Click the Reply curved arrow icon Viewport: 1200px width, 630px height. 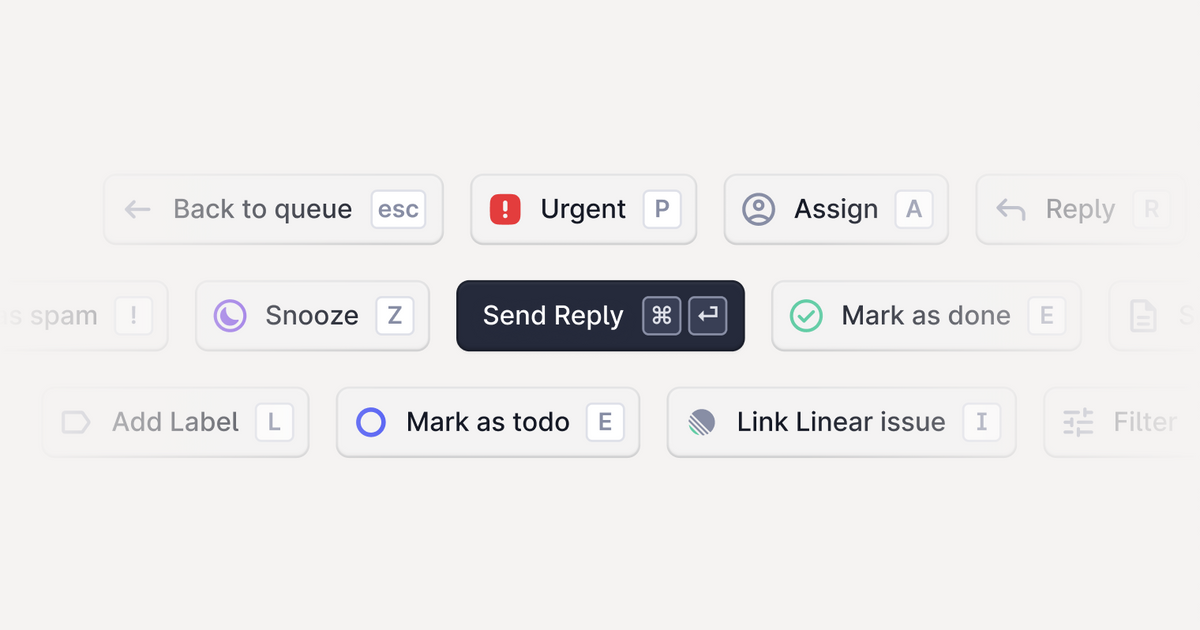[1010, 209]
